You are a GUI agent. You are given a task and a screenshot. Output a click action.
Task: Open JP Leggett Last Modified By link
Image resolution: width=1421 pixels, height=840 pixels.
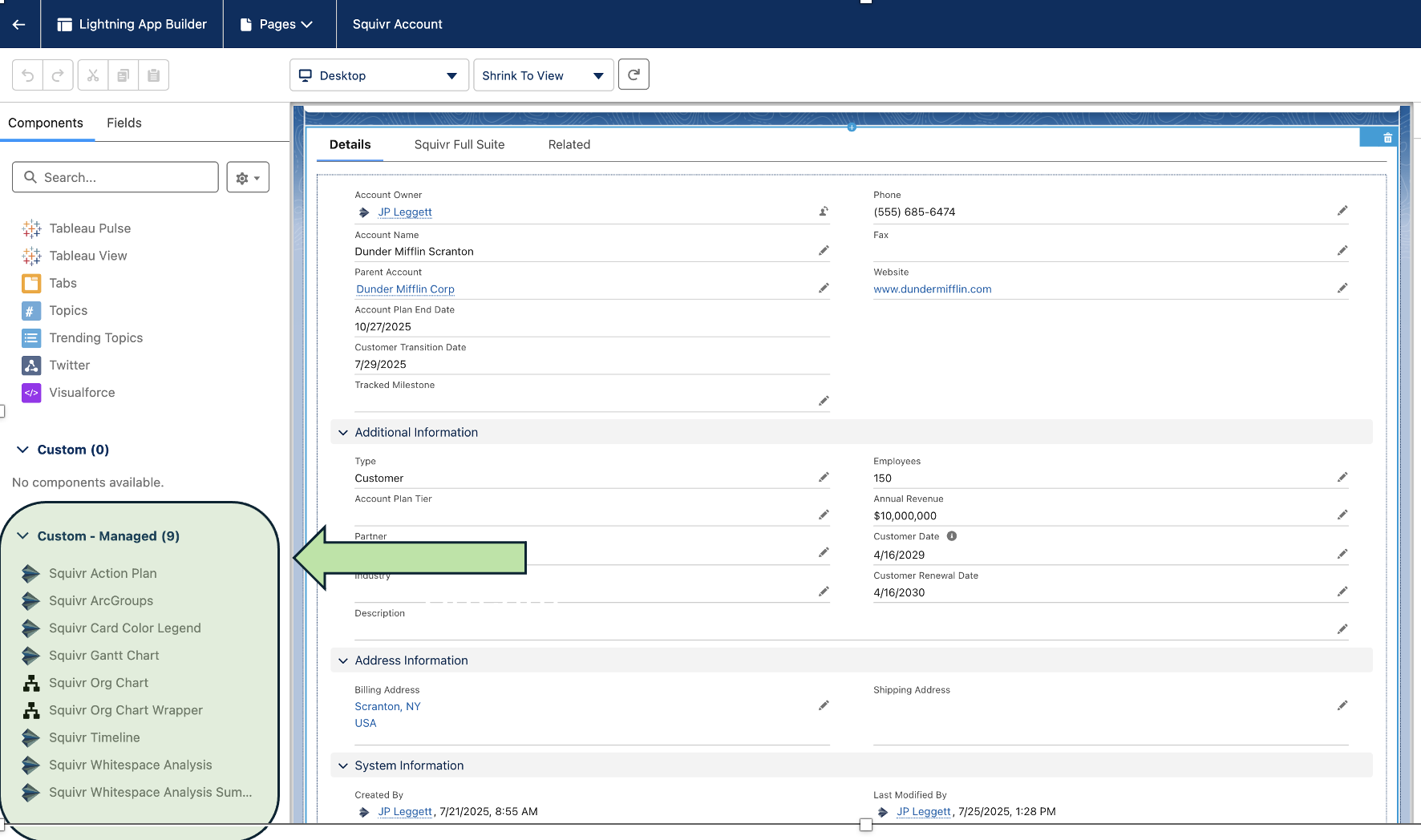[x=924, y=811]
